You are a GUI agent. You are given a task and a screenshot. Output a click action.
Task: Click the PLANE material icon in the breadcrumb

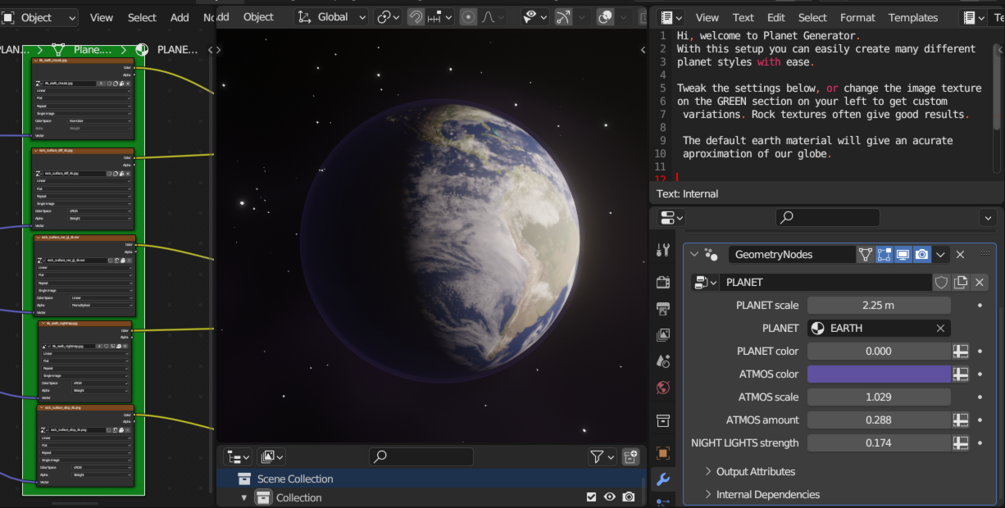[x=142, y=49]
